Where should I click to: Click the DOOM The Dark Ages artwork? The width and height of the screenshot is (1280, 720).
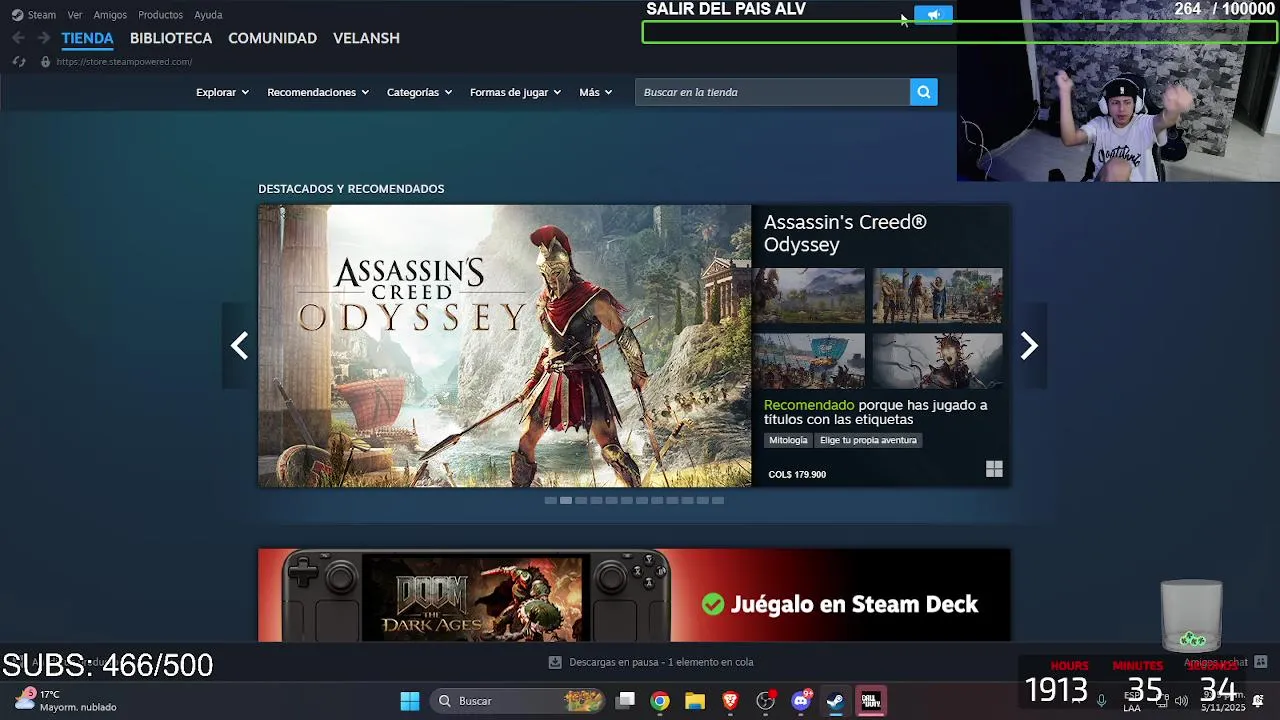click(473, 598)
